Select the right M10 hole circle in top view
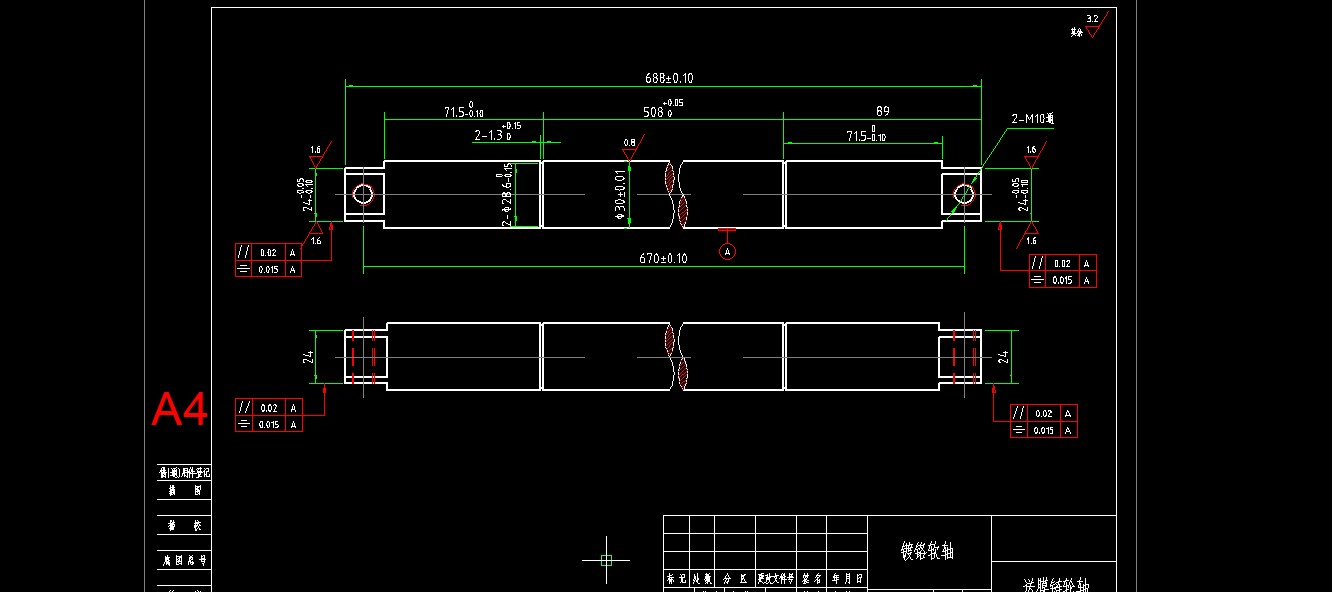Image resolution: width=1332 pixels, height=592 pixels. [964, 194]
